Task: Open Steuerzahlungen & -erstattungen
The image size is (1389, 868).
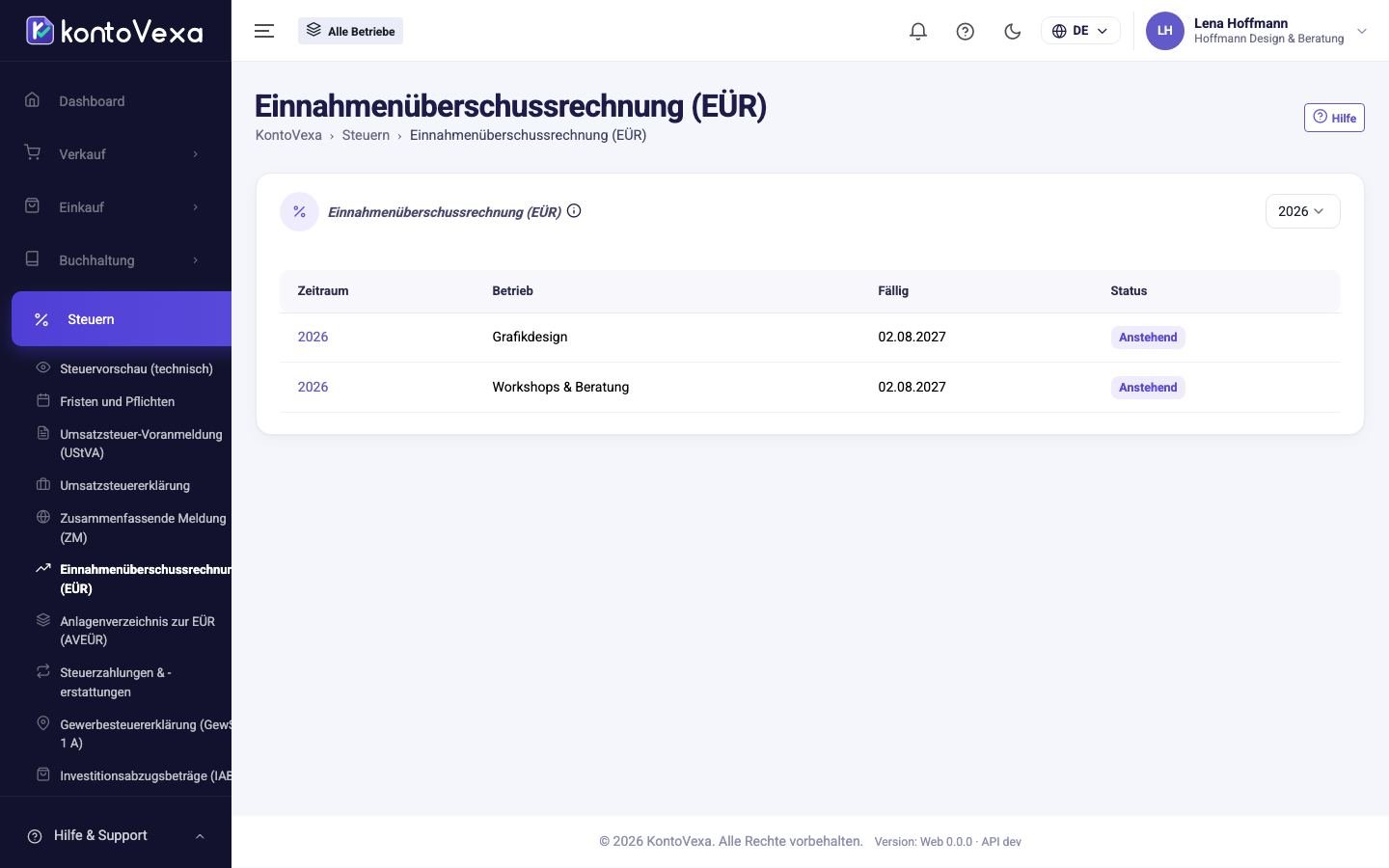Action: point(116,682)
